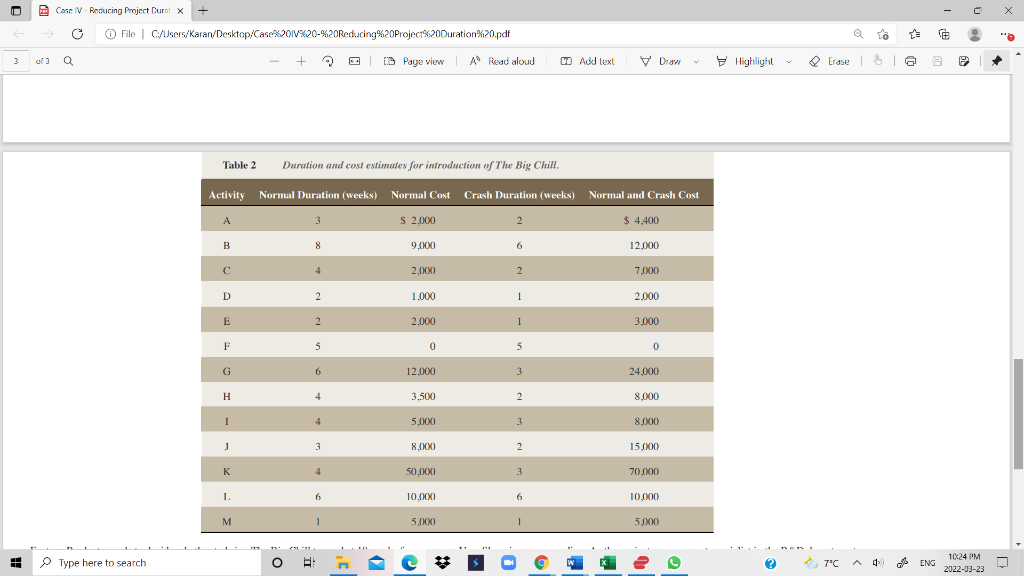Viewport: 1024px width, 576px height.
Task: Print the PDF document
Action: click(910, 61)
